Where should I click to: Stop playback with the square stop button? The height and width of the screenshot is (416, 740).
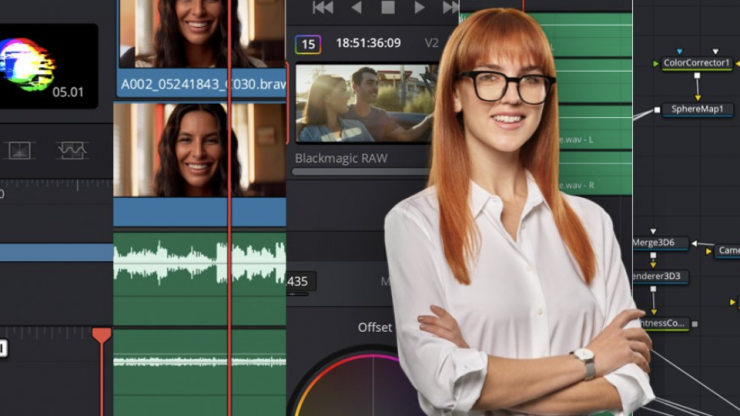pos(388,8)
